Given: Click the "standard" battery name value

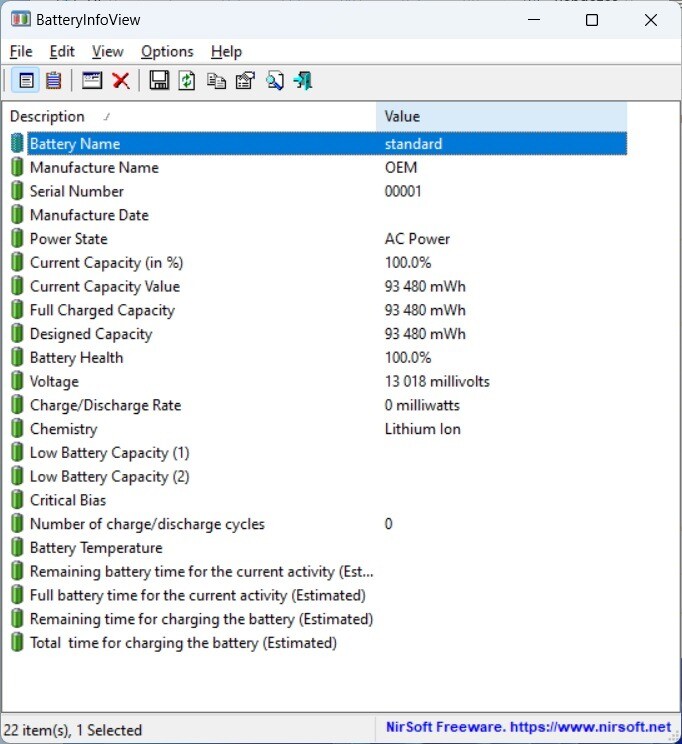Looking at the screenshot, I should tap(413, 143).
